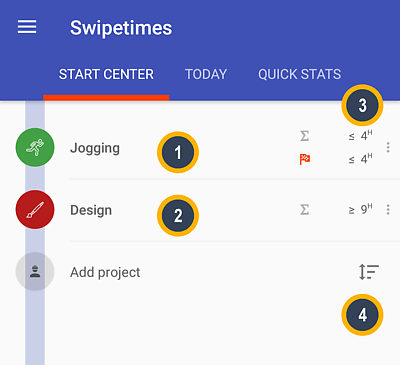Select the Jogging project name
400x365 pixels.
pyautogui.click(x=95, y=148)
